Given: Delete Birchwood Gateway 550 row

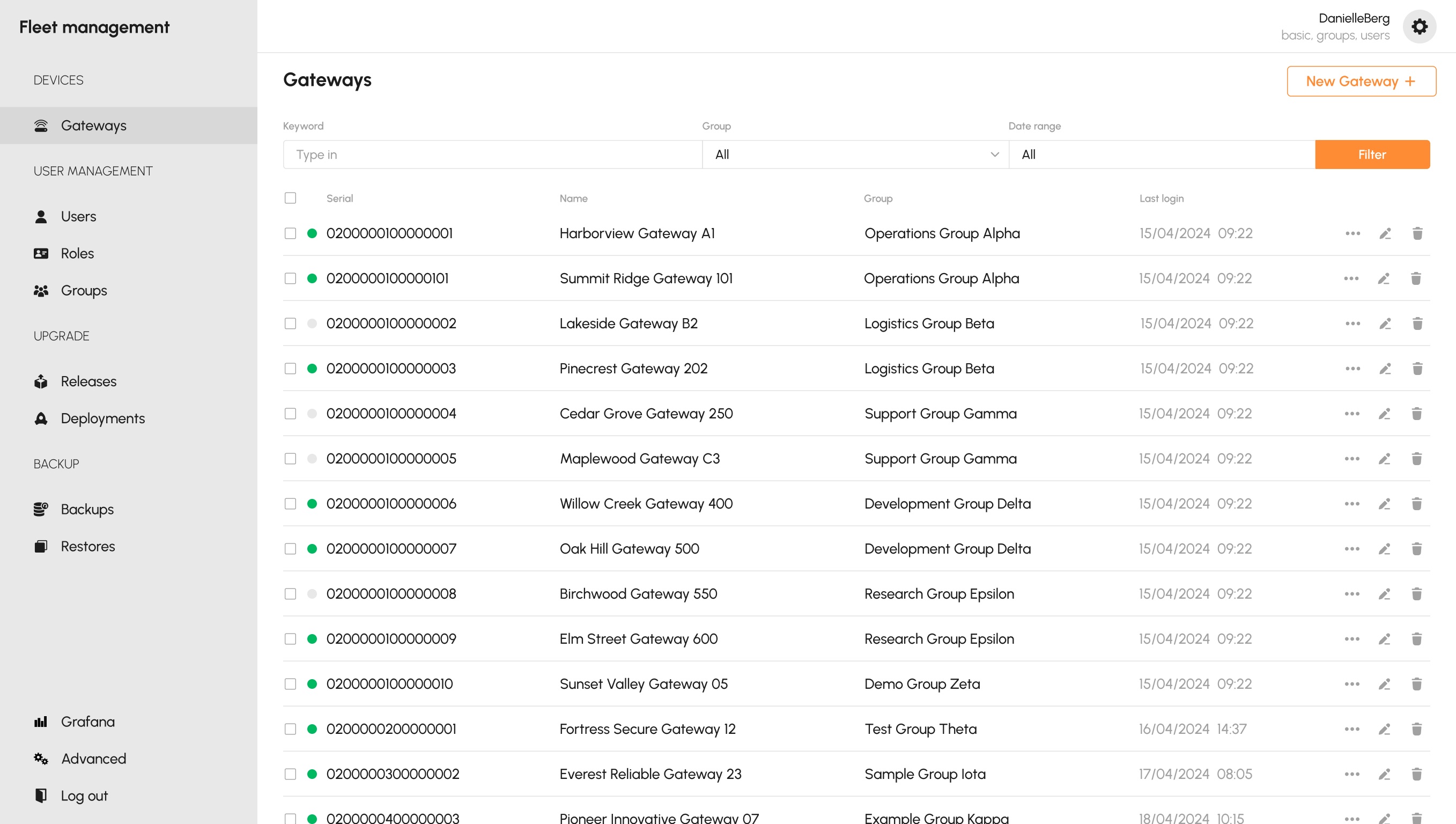Looking at the screenshot, I should pos(1416,594).
